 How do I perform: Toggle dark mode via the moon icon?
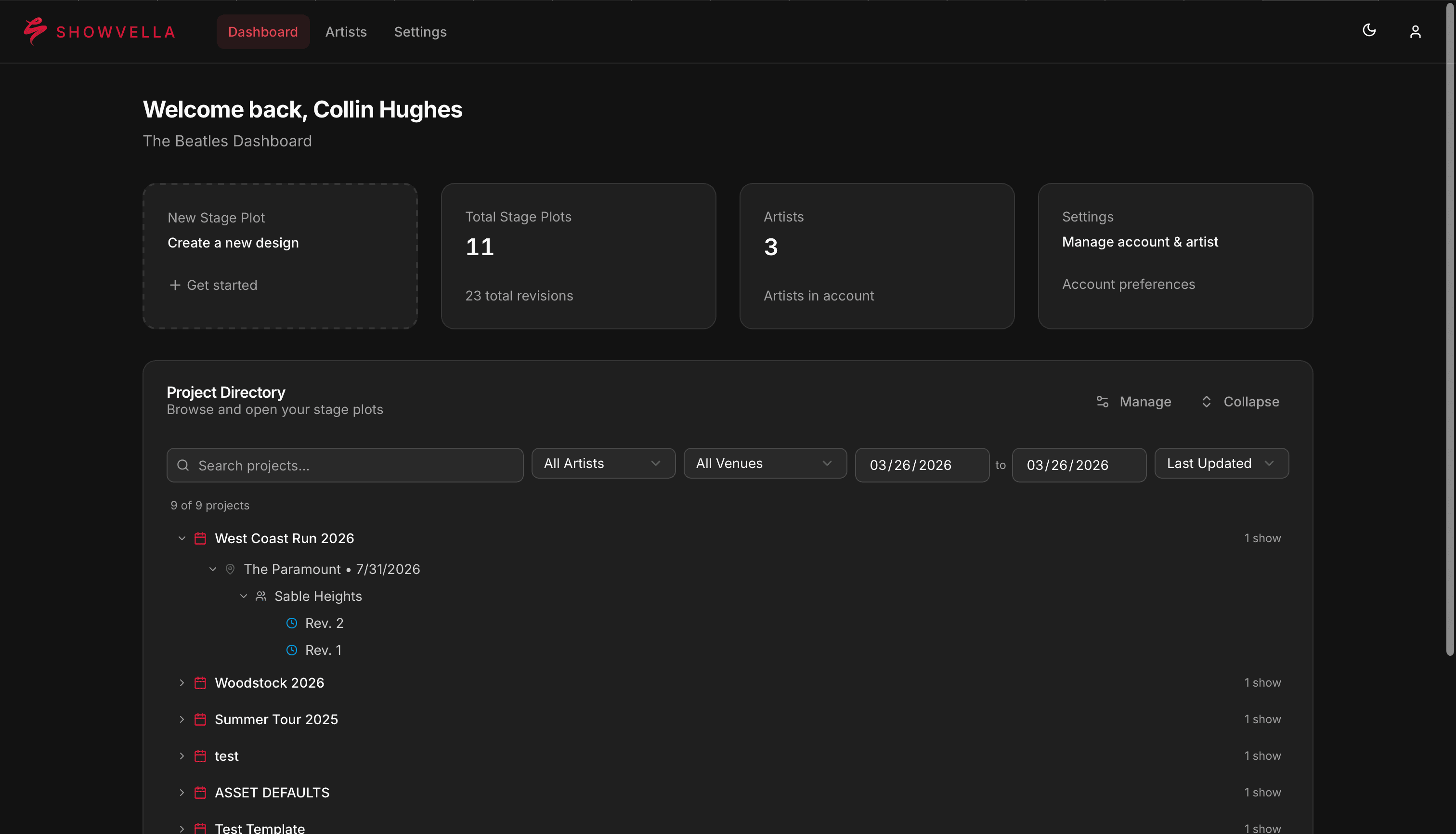coord(1369,31)
